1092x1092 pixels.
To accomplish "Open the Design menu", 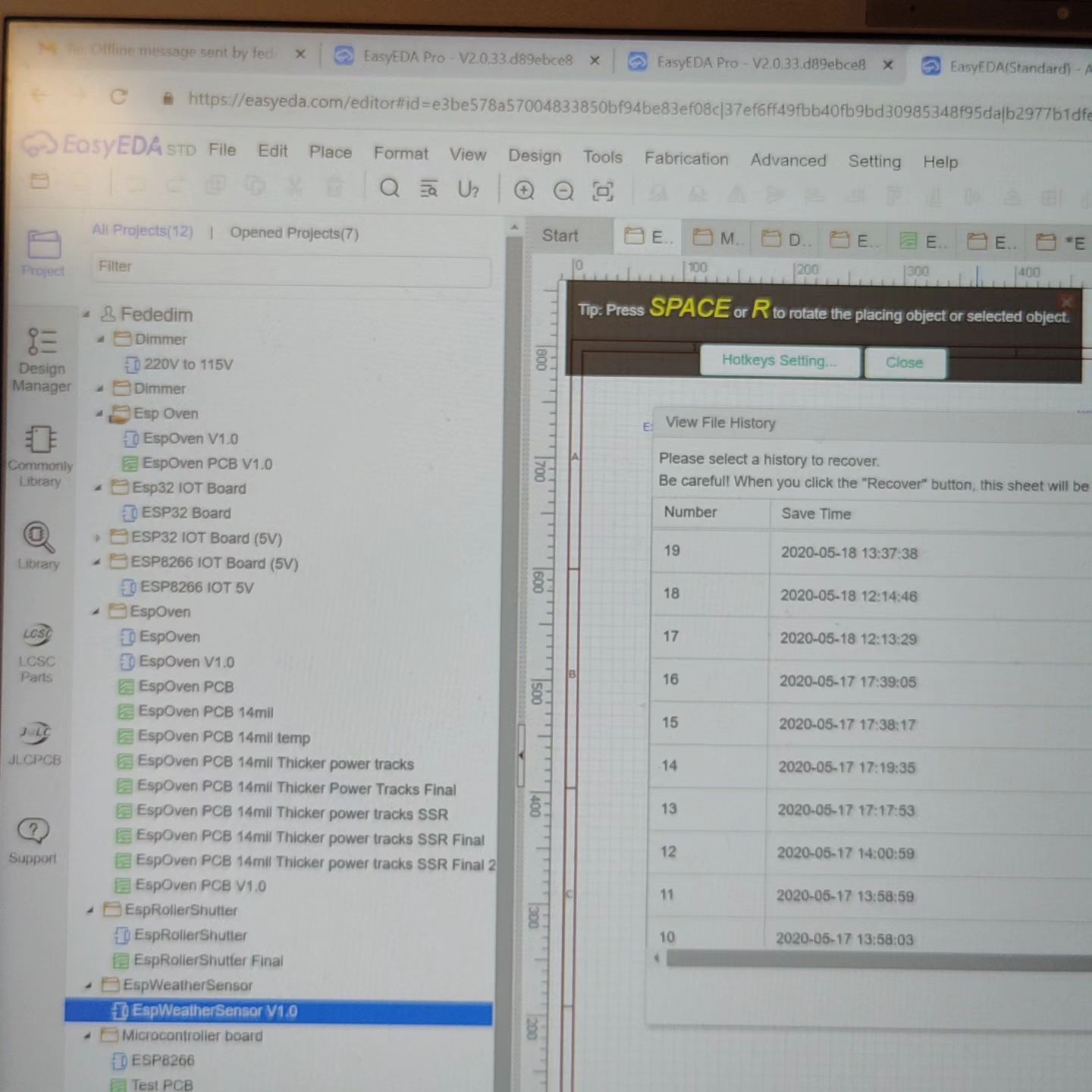I will 535,155.
